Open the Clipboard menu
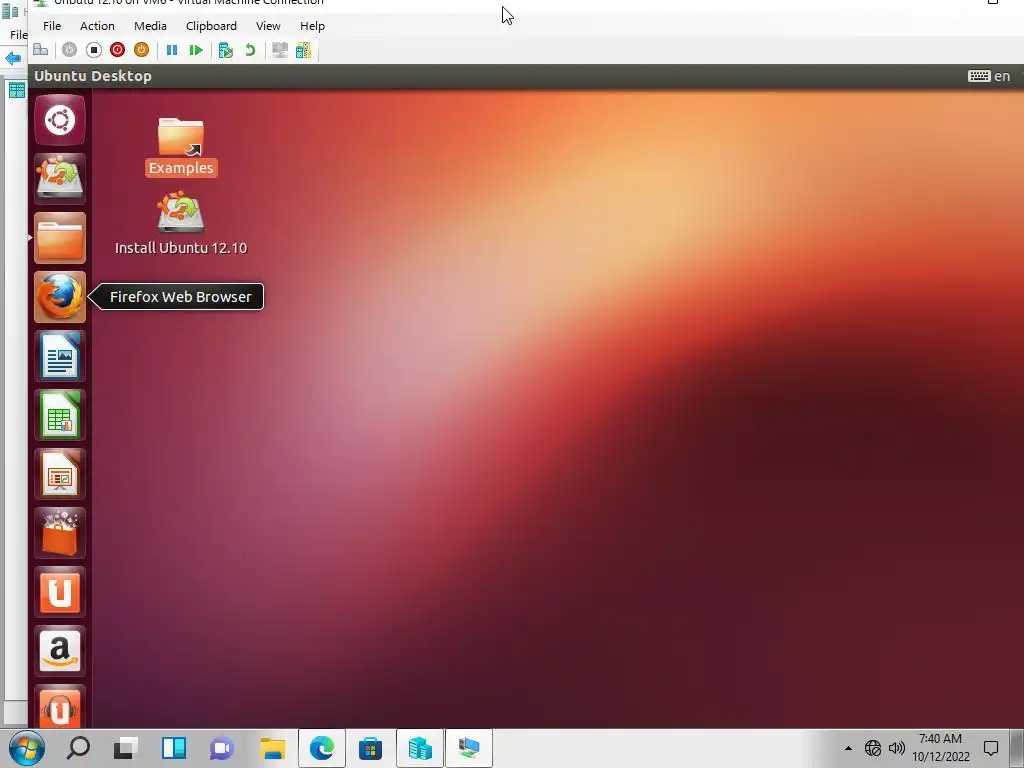 pos(211,26)
